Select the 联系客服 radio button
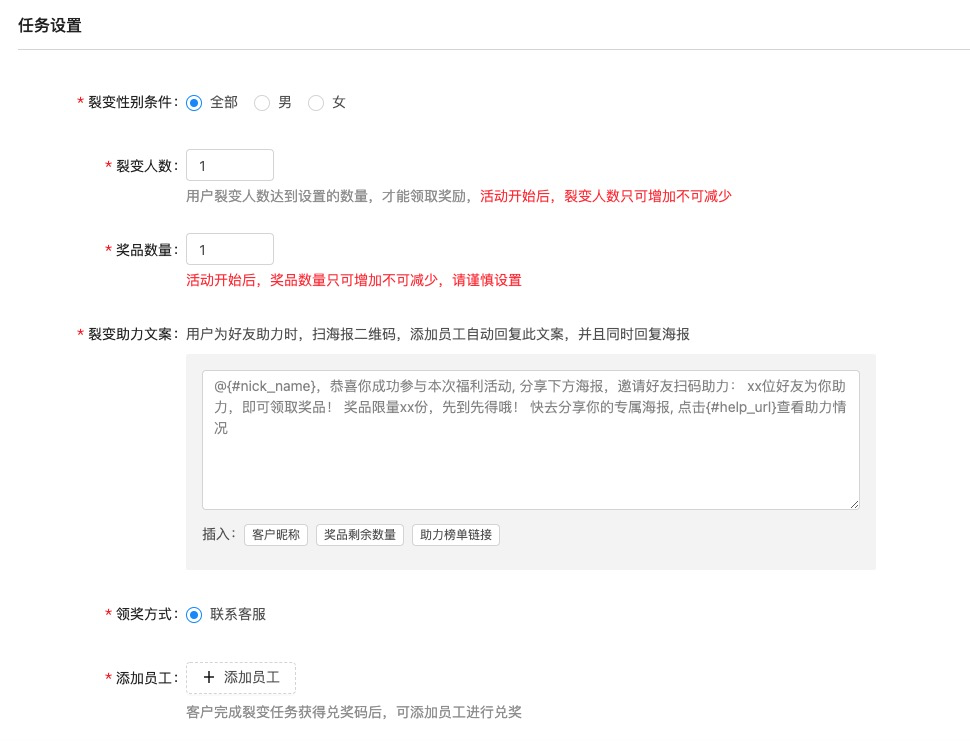 click(194, 615)
